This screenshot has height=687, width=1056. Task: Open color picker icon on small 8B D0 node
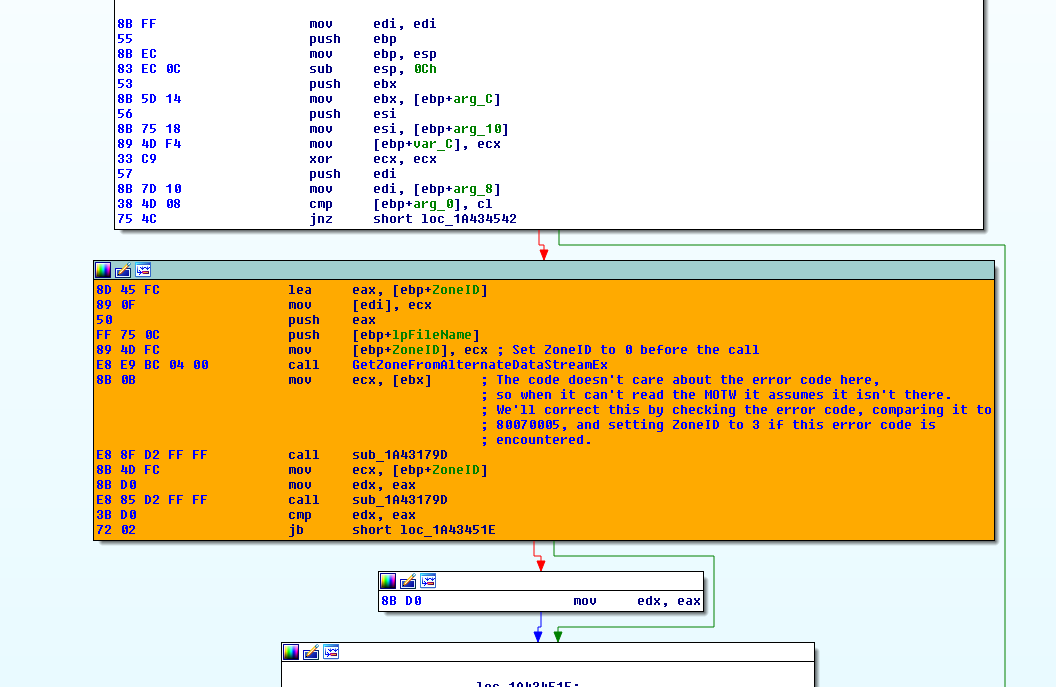pyautogui.click(x=388, y=581)
